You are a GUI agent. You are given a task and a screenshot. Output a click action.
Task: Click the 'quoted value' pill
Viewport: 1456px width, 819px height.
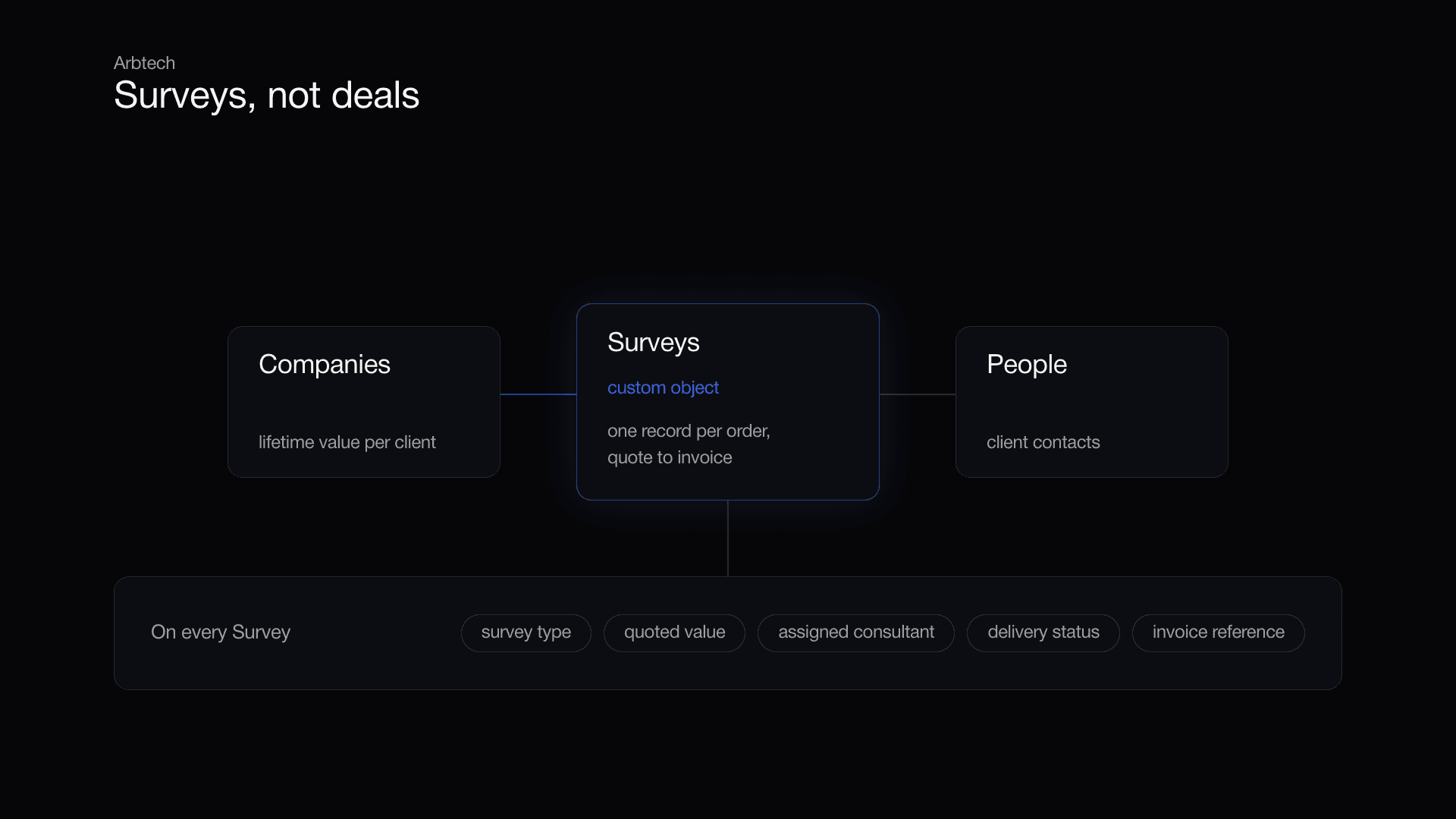674,632
